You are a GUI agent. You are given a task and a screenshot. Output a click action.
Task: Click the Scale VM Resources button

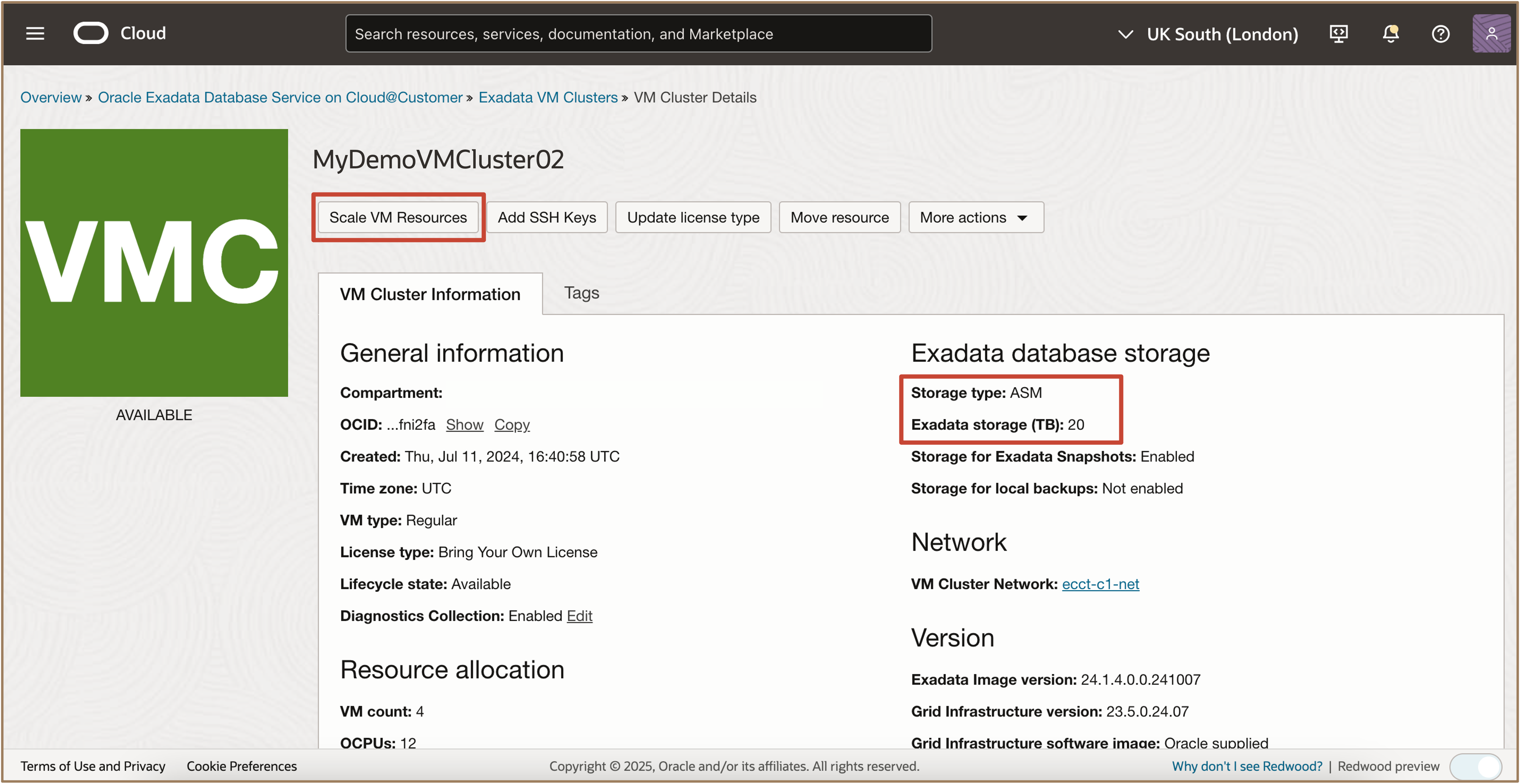(398, 217)
